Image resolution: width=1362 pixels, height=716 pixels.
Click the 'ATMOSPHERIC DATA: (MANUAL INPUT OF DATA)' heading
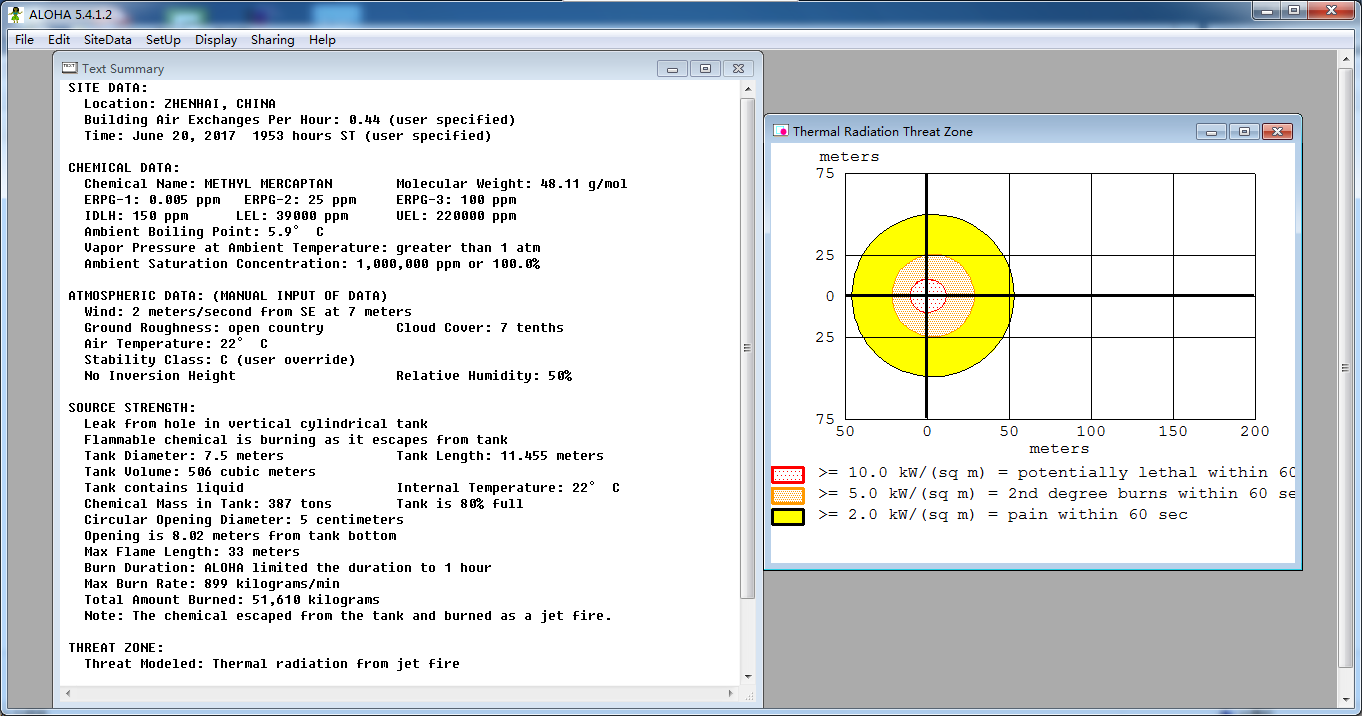click(228, 296)
